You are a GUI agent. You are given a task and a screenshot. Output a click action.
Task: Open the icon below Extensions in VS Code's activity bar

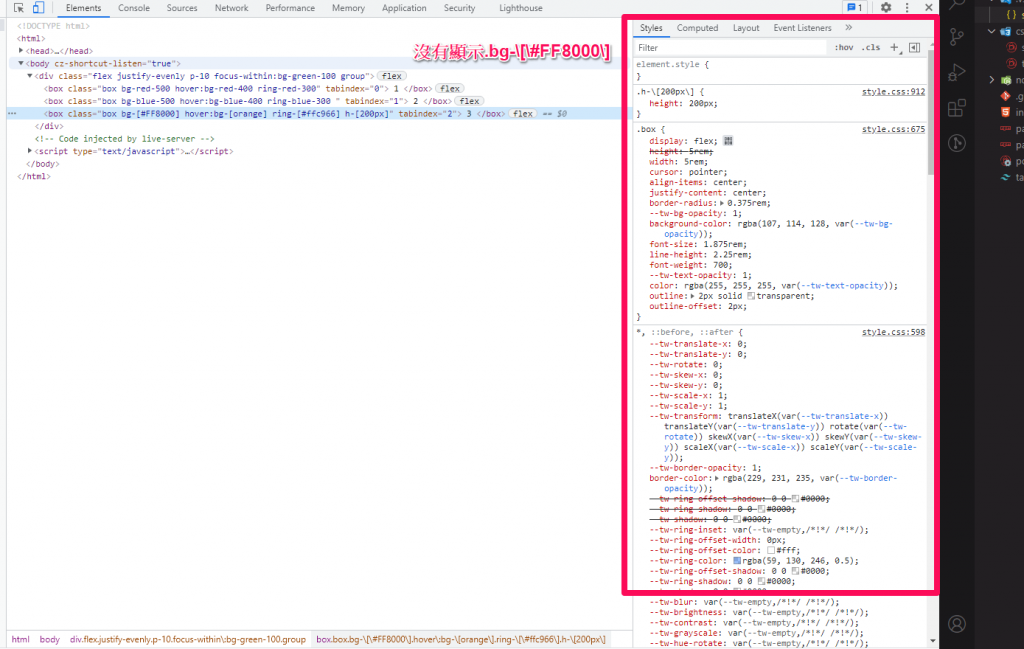pyautogui.click(x=957, y=143)
